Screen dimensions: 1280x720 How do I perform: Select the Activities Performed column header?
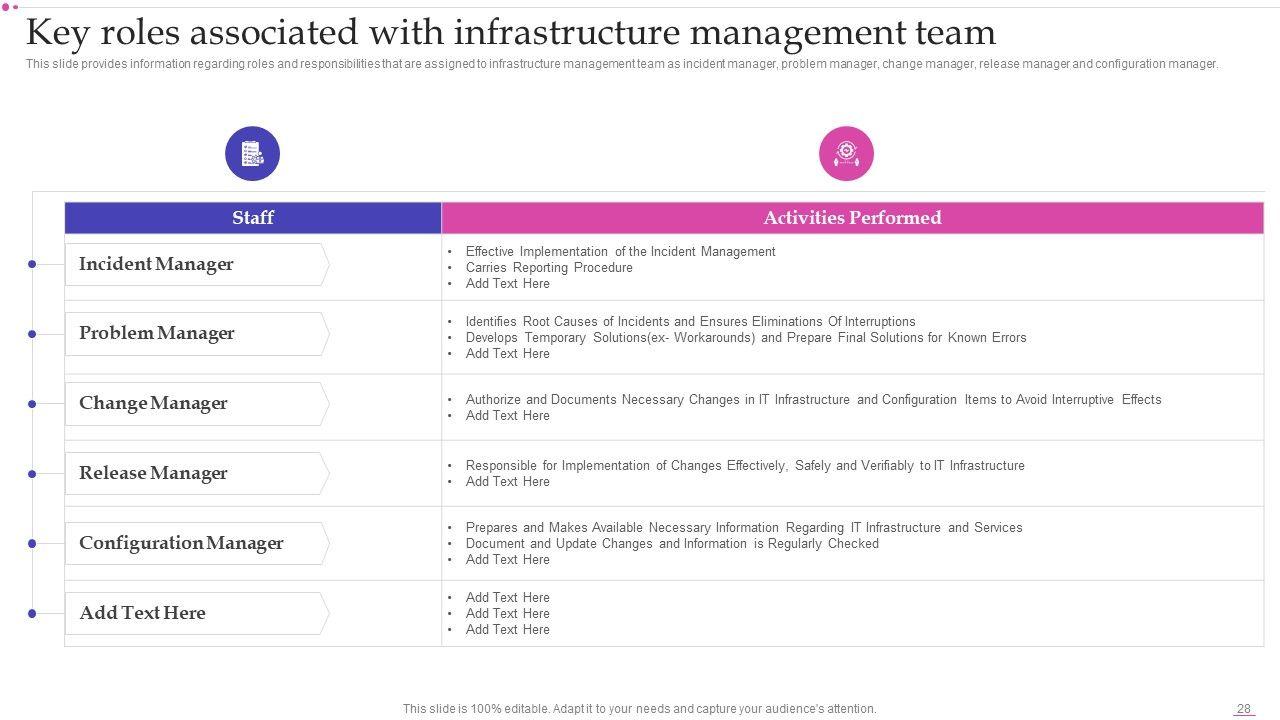click(x=852, y=218)
